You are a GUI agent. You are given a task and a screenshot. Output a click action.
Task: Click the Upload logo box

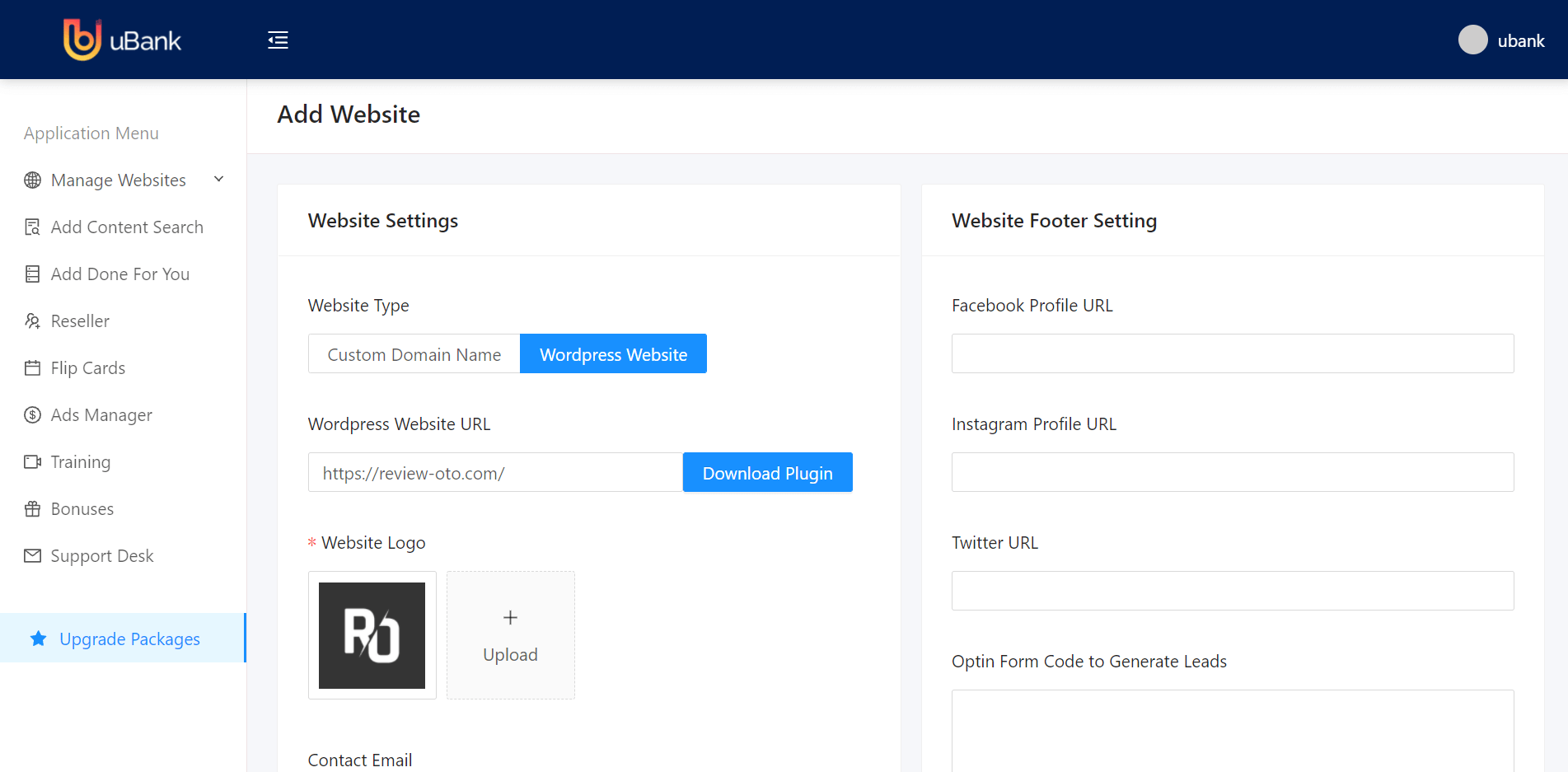510,635
